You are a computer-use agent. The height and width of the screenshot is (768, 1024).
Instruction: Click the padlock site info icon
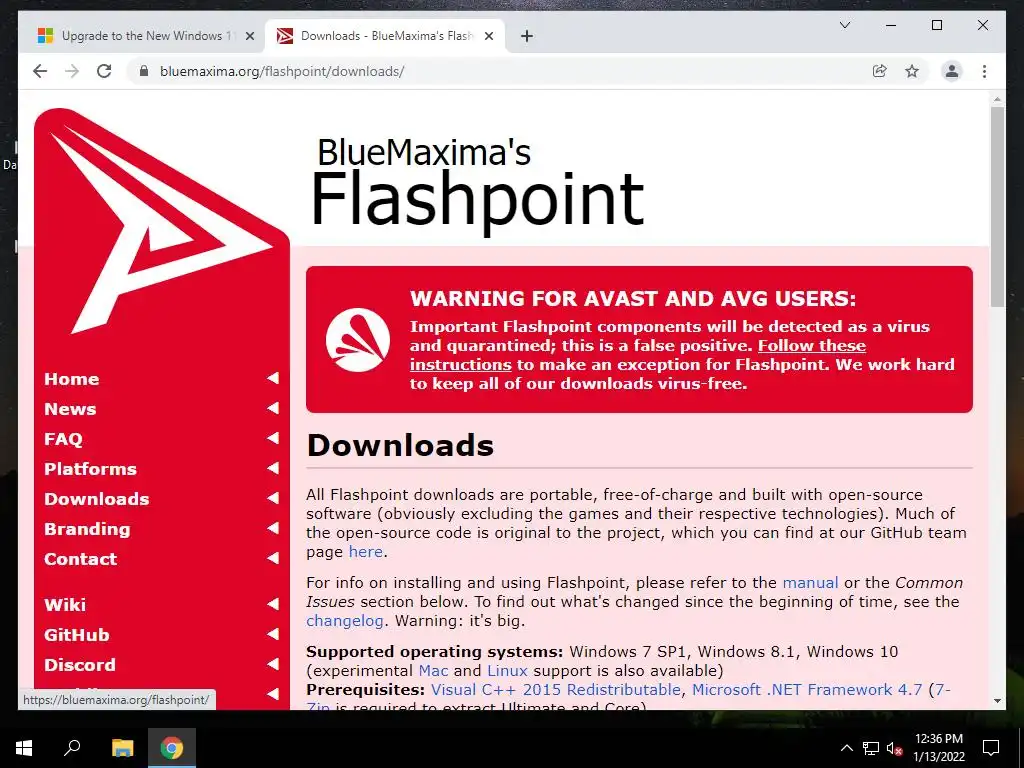click(x=144, y=71)
